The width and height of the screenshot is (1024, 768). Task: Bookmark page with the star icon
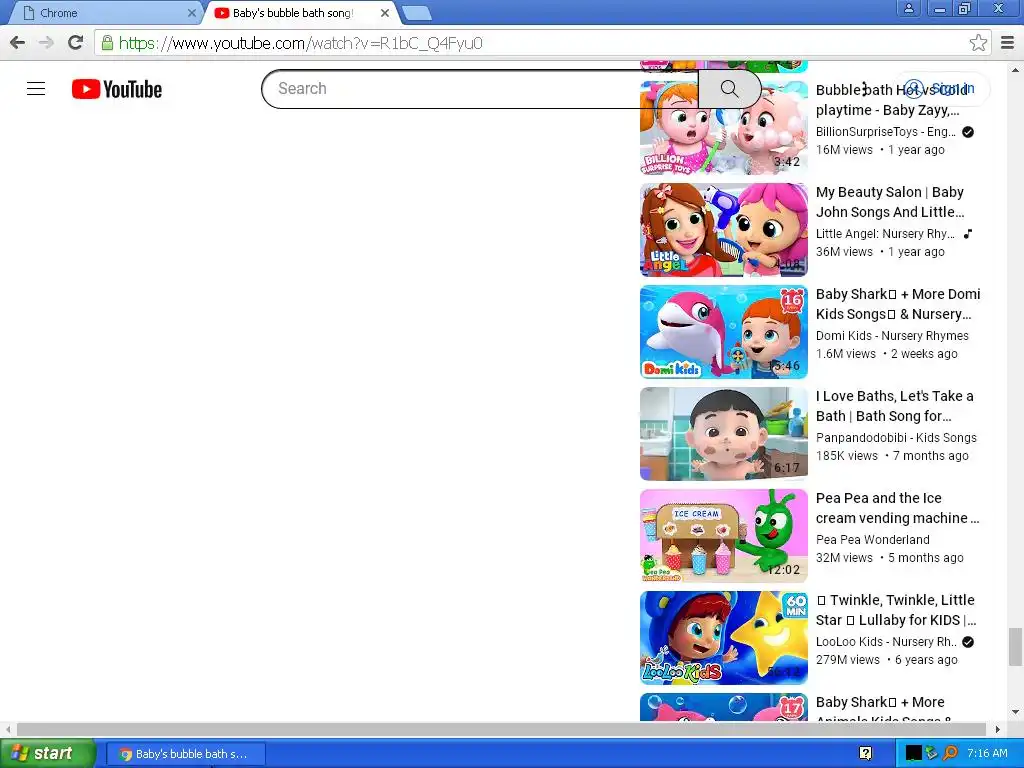978,43
